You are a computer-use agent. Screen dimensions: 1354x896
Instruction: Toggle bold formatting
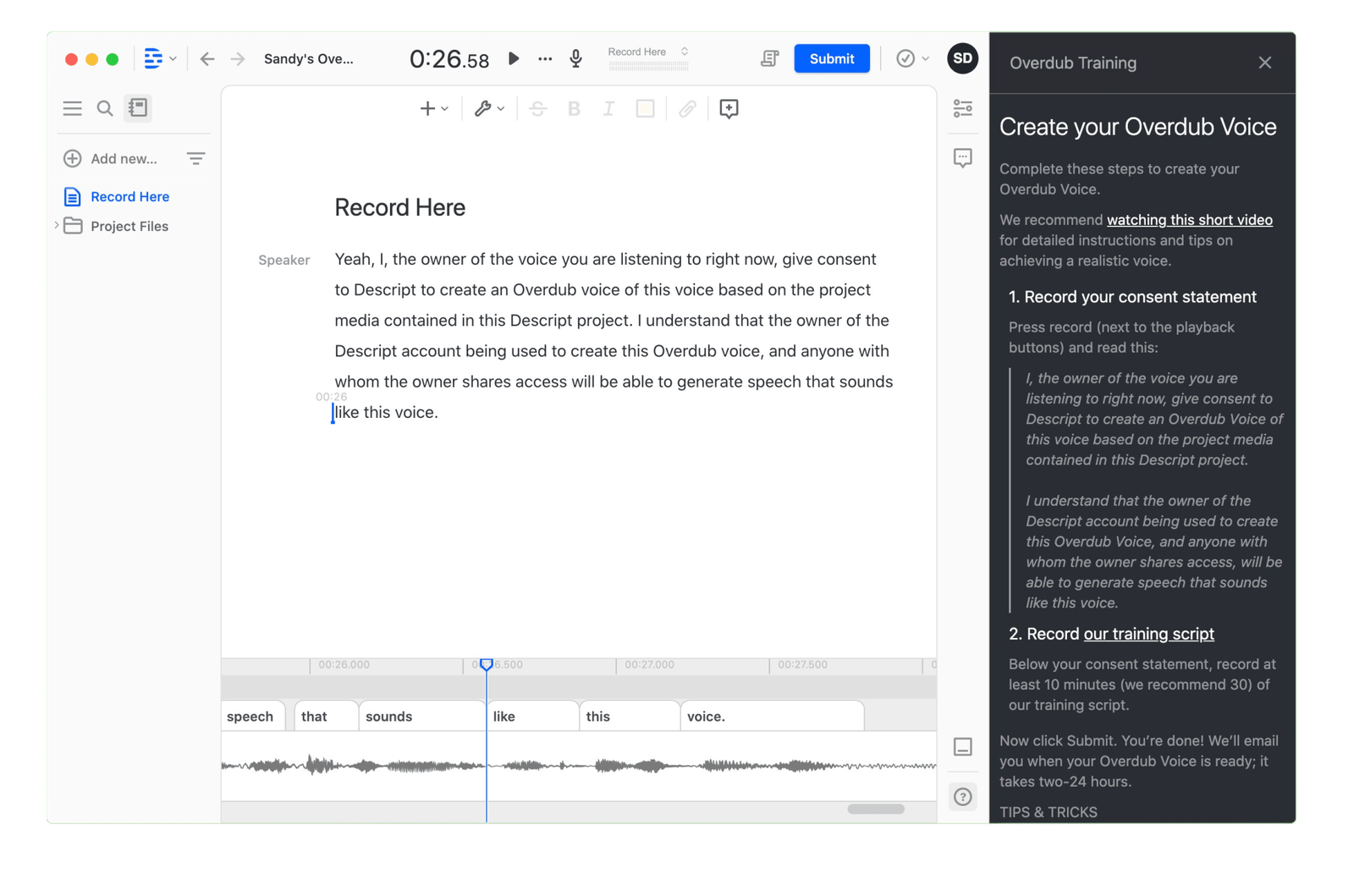(x=574, y=108)
